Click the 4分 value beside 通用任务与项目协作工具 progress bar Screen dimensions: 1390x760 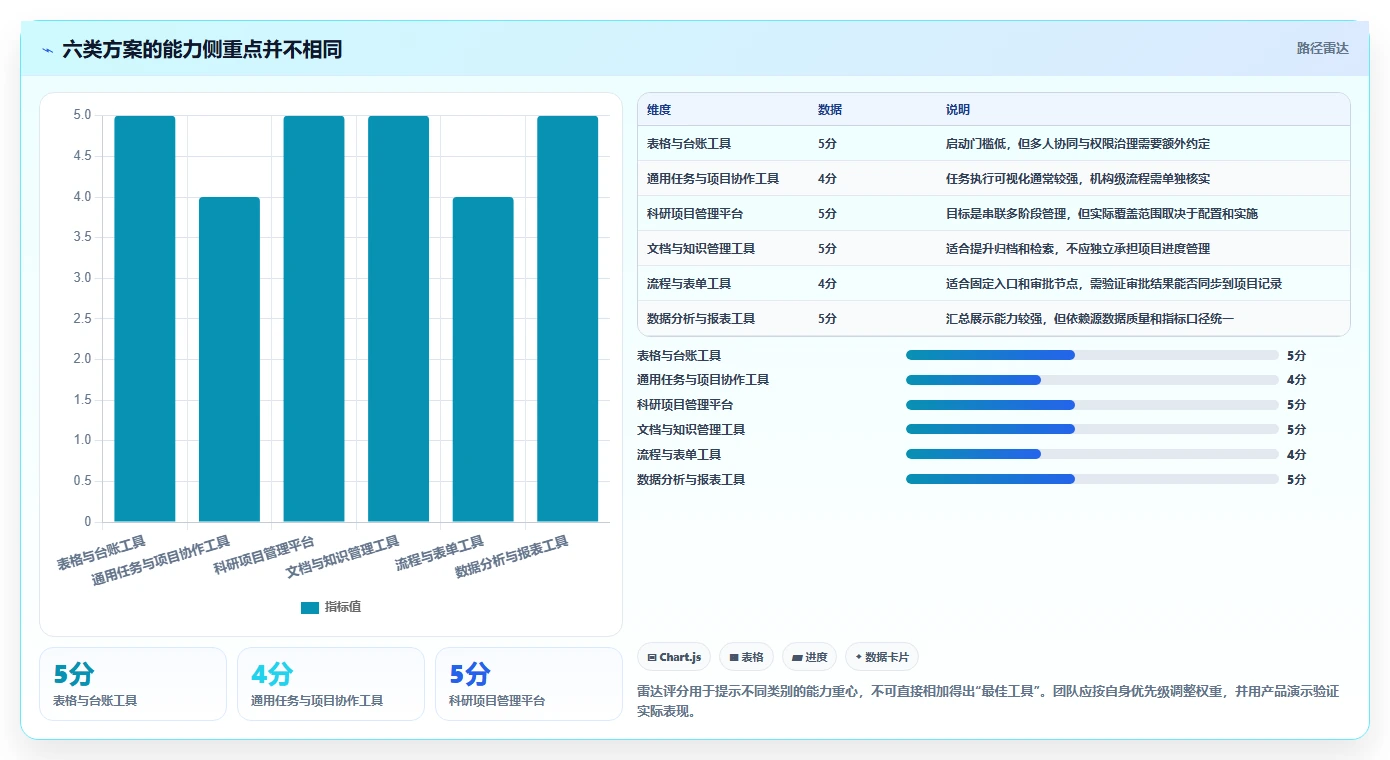(x=1296, y=380)
